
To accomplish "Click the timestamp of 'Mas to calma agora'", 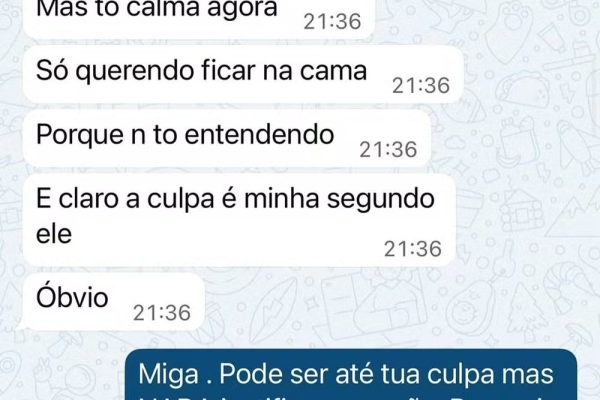I will tap(332, 21).
